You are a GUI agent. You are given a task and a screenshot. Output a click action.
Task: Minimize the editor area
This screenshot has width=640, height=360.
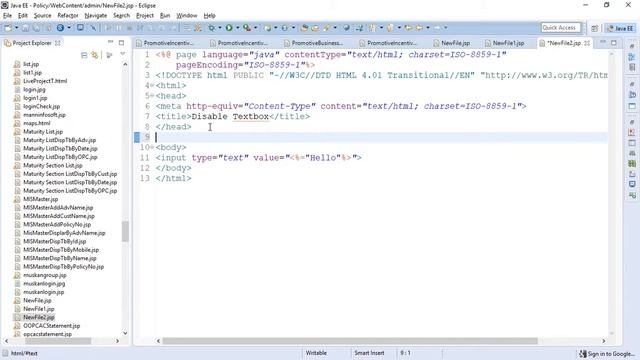coord(603,42)
